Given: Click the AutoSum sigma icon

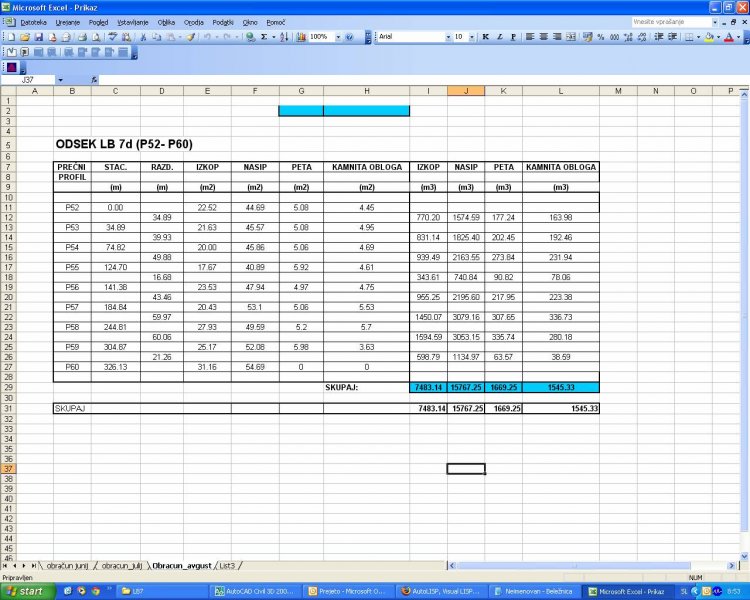Looking at the screenshot, I should (x=264, y=37).
